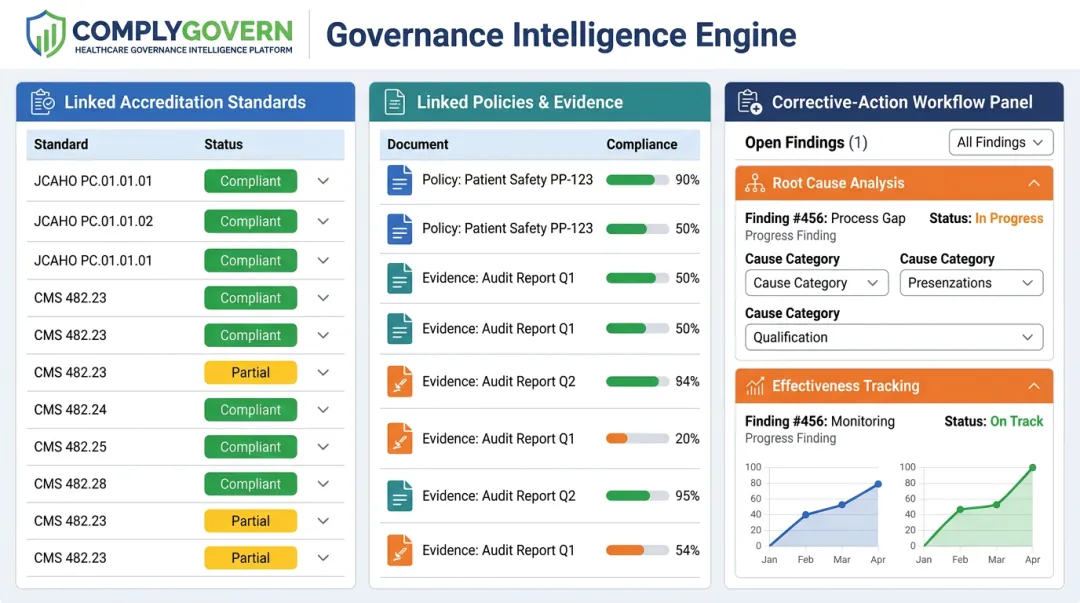Screen dimensions: 1080x603
Task: Open the dropdown showing Cause Category
Action: pyautogui.click(x=817, y=283)
